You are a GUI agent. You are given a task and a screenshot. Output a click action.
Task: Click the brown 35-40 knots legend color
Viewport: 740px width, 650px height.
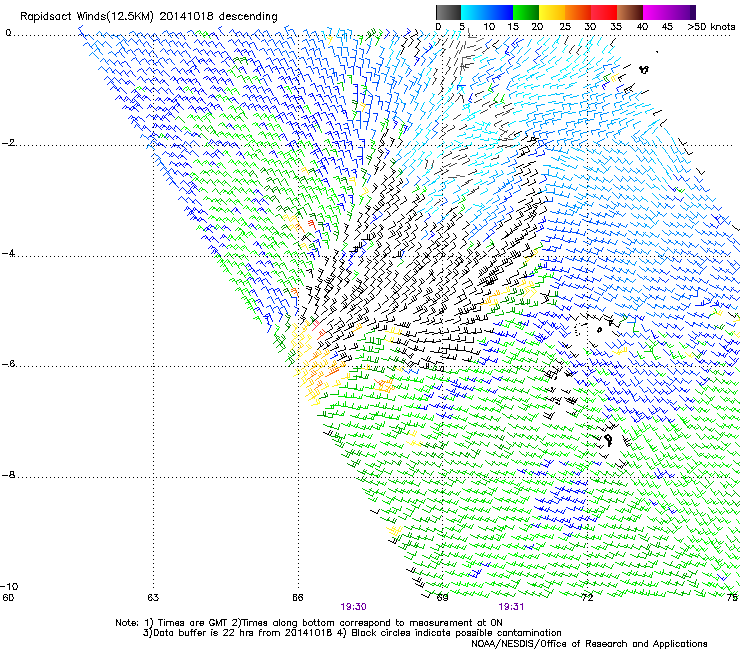[630, 12]
